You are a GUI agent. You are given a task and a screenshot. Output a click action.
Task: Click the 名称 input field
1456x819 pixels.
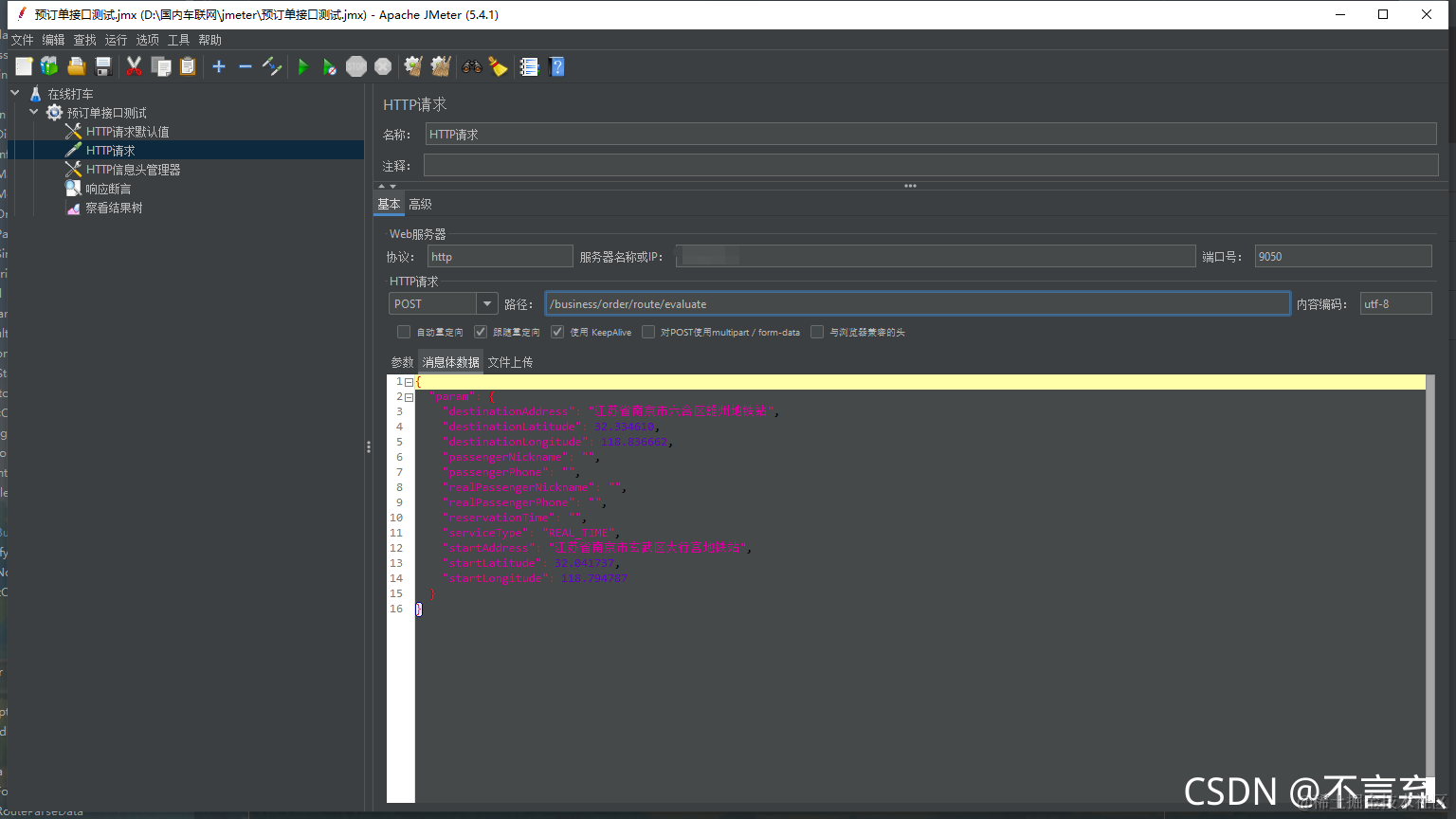931,135
